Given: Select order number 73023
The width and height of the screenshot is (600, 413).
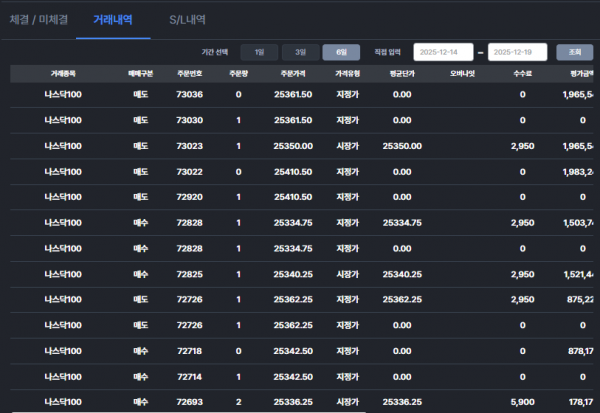Looking at the screenshot, I should 189,146.
